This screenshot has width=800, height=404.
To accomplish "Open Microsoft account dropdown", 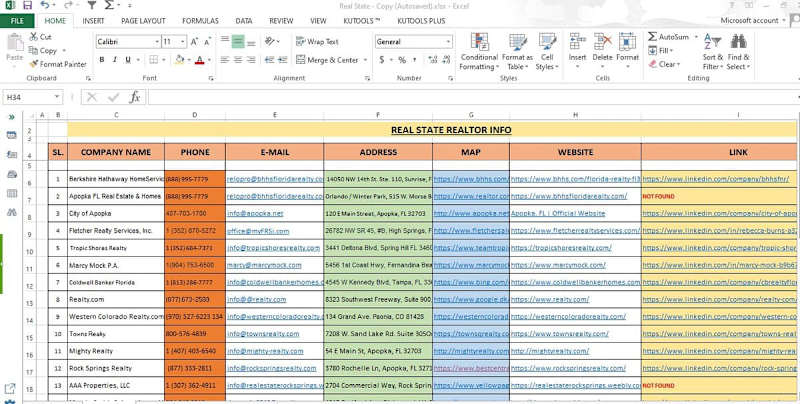I will (754, 20).
